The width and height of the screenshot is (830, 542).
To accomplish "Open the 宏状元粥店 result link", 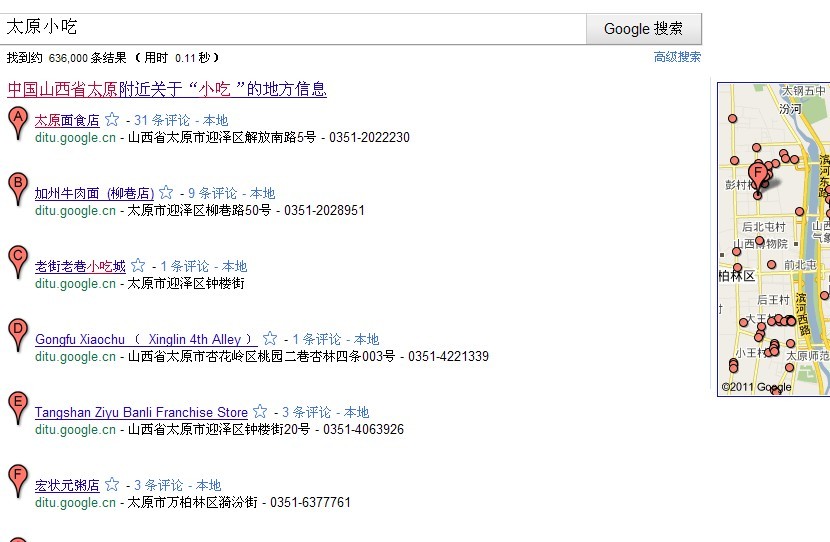I will click(x=67, y=486).
